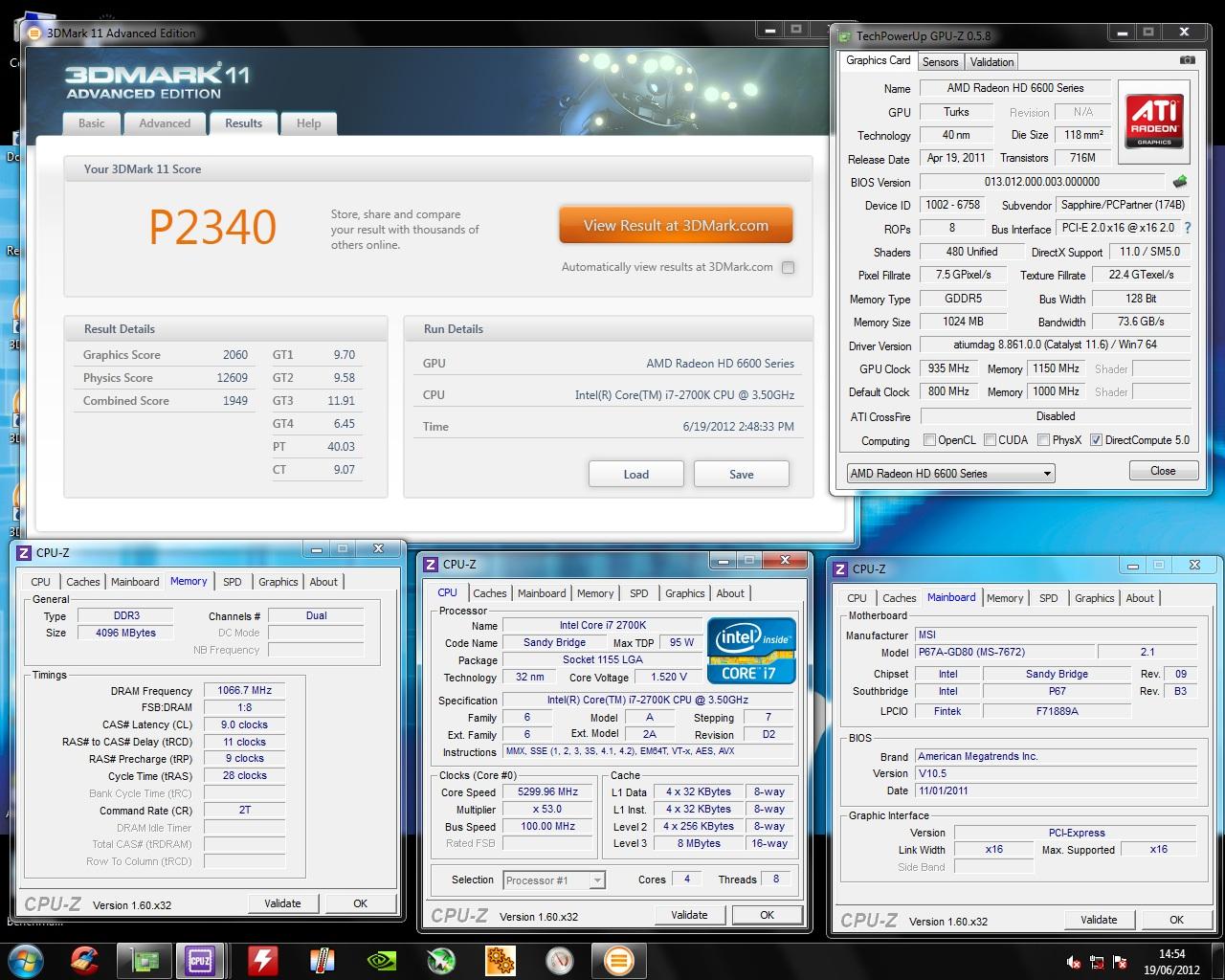Screen dimensions: 1225x980
Task: Toggle the CUDA checkbox in GPU-Z
Action: (990, 440)
